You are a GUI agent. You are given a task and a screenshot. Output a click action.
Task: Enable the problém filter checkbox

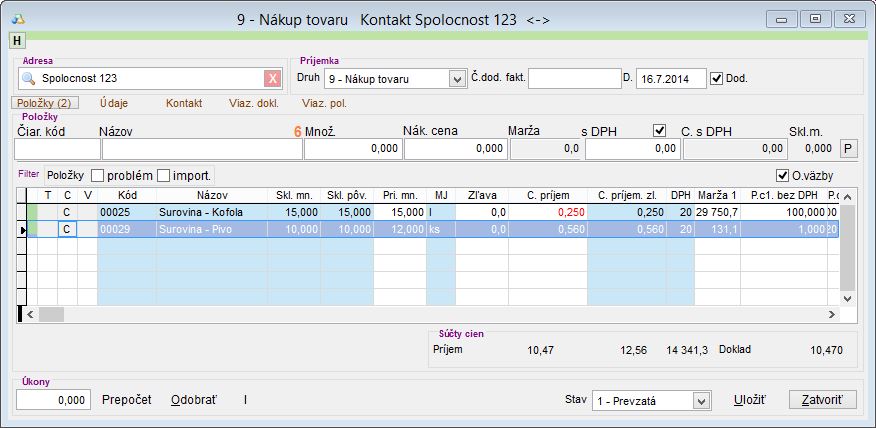point(98,175)
